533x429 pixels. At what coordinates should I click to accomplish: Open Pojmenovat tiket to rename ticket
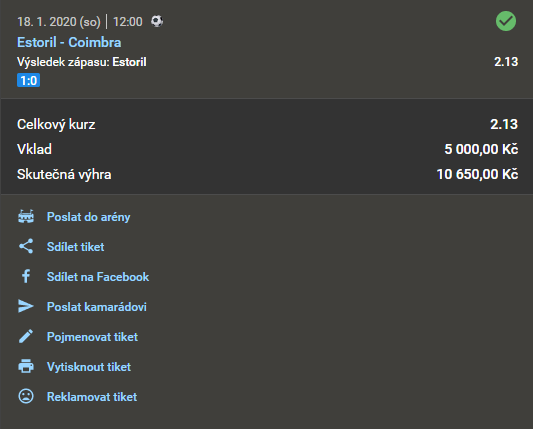(92, 337)
